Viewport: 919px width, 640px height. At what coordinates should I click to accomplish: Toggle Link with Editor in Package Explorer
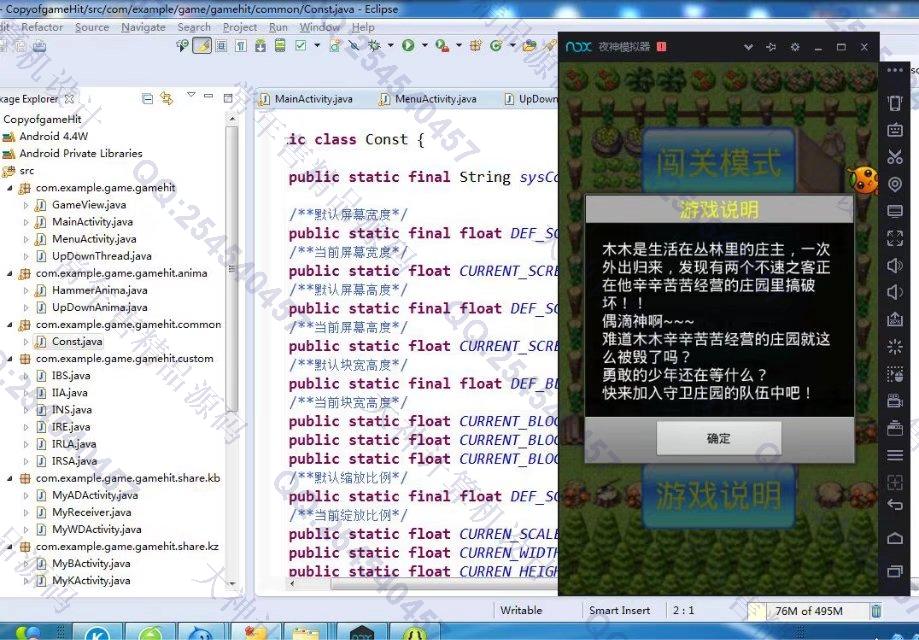pyautogui.click(x=167, y=98)
